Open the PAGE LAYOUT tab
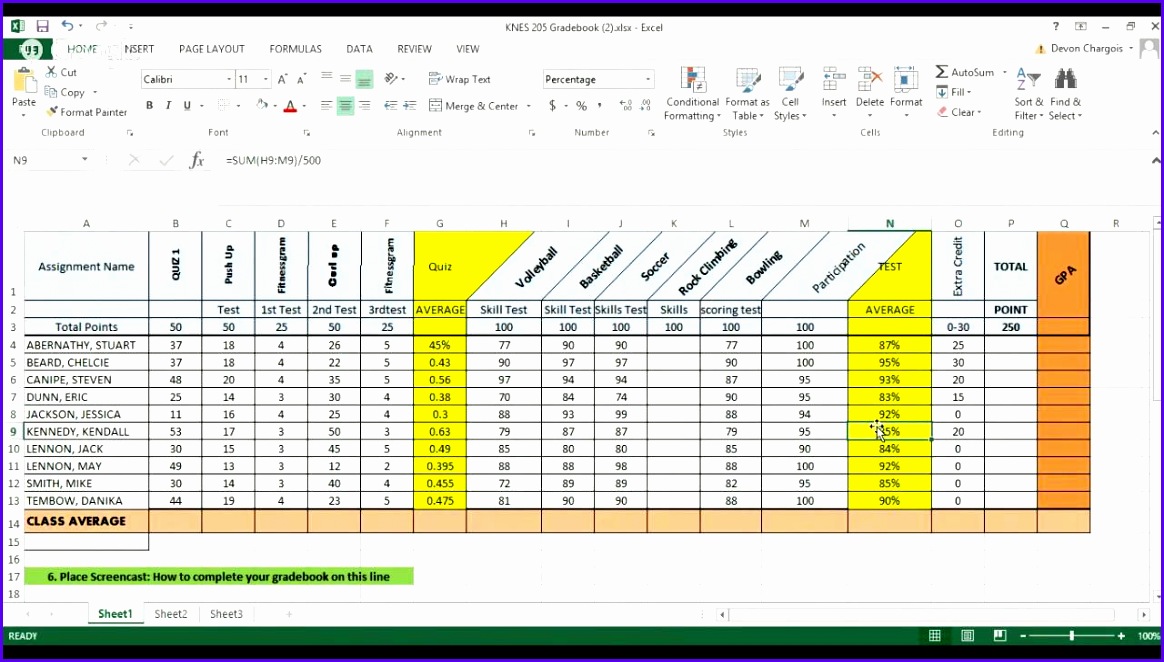Image resolution: width=1164 pixels, height=662 pixels. [x=212, y=49]
